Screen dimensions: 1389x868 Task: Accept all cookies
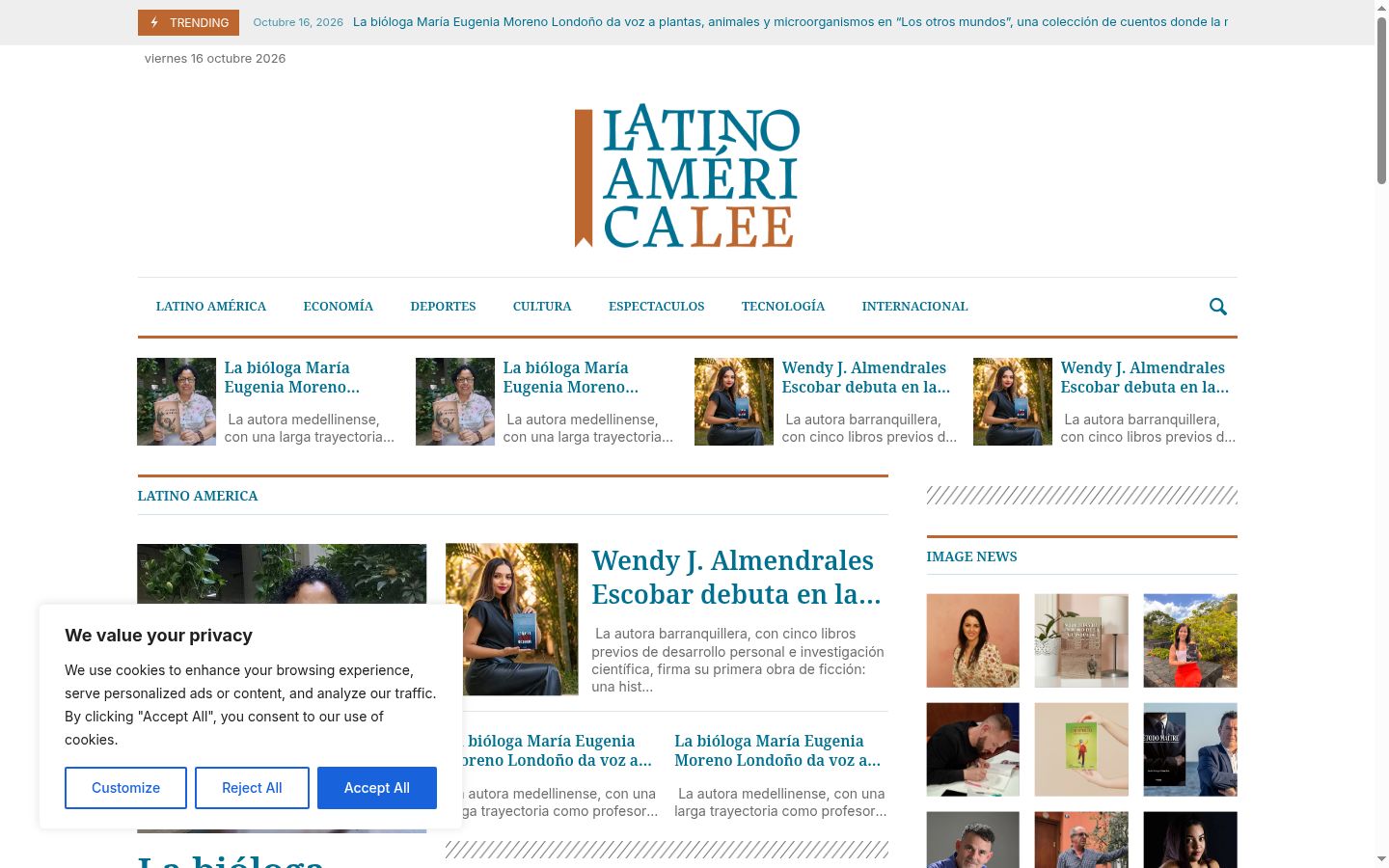click(377, 788)
